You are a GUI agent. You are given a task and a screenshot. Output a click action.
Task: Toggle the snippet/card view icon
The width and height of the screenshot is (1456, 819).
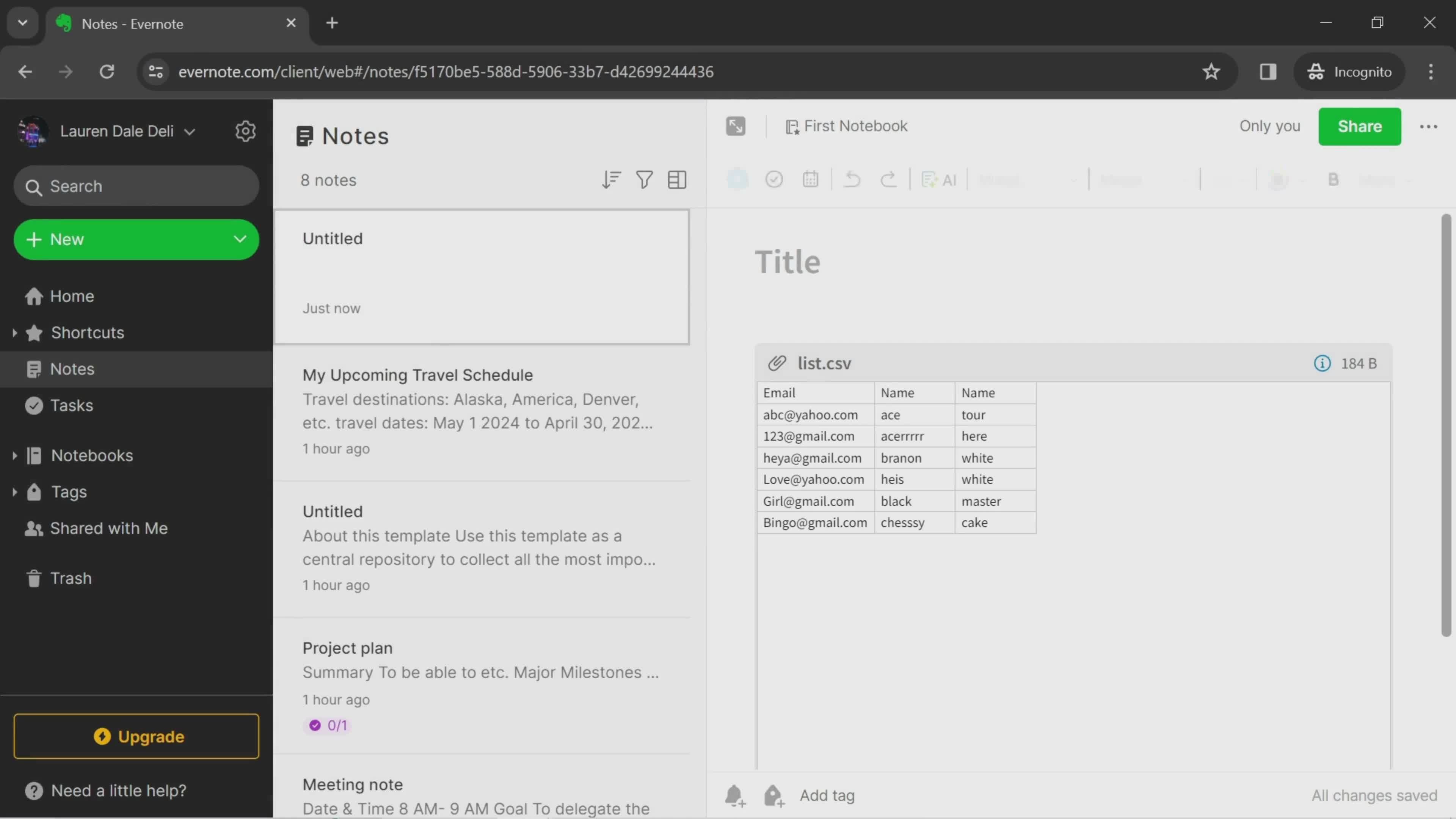click(676, 180)
